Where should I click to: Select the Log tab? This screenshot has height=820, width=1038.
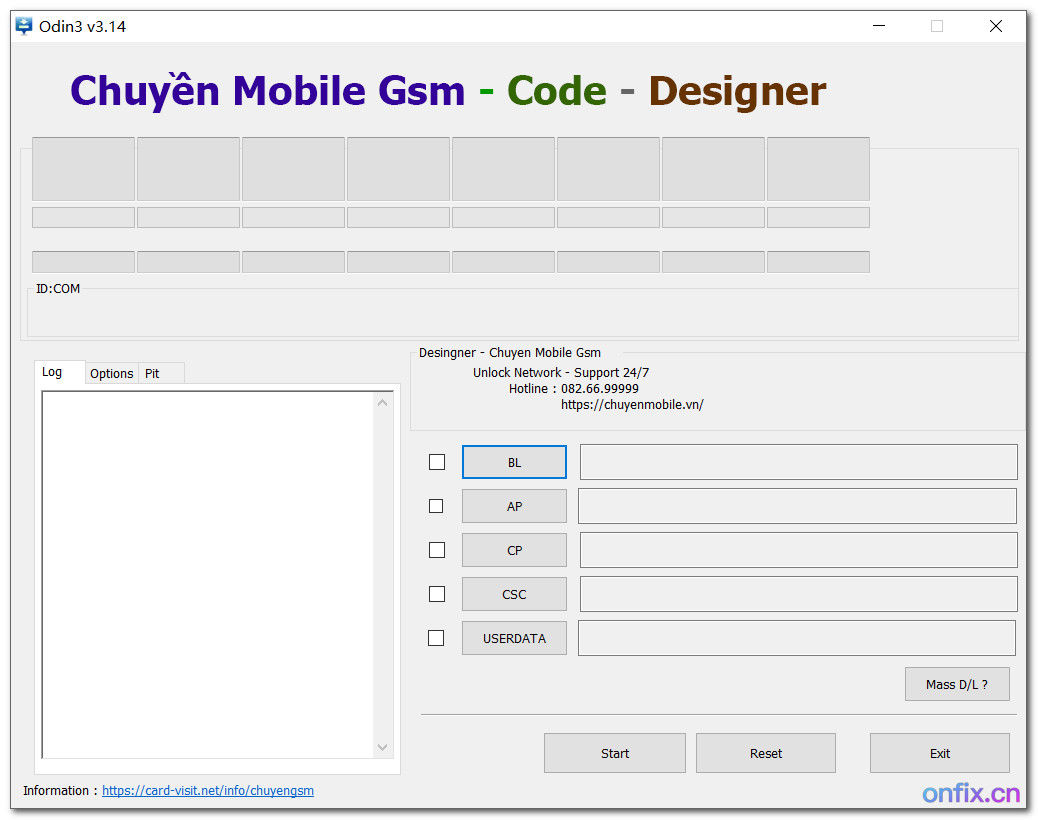[58, 372]
